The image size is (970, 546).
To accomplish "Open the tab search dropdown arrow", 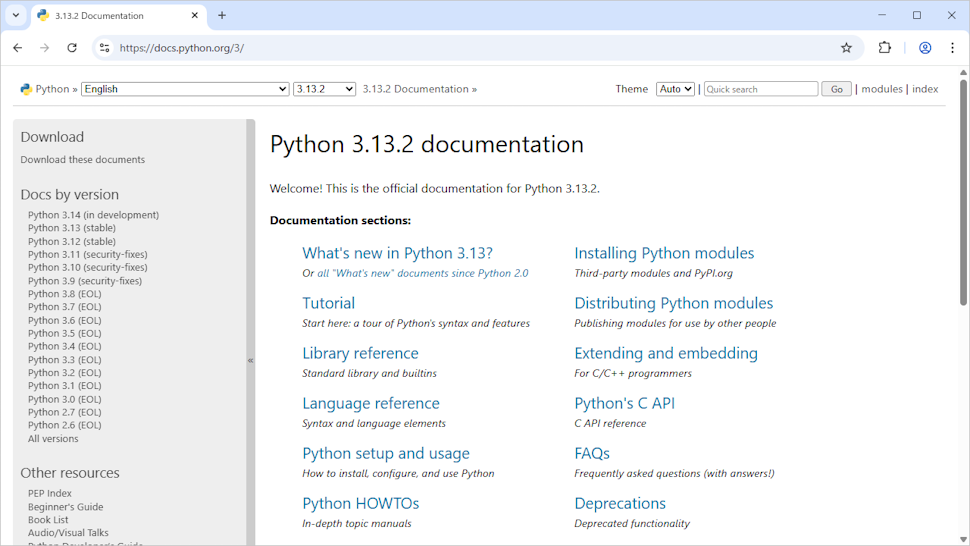I will pos(16,15).
